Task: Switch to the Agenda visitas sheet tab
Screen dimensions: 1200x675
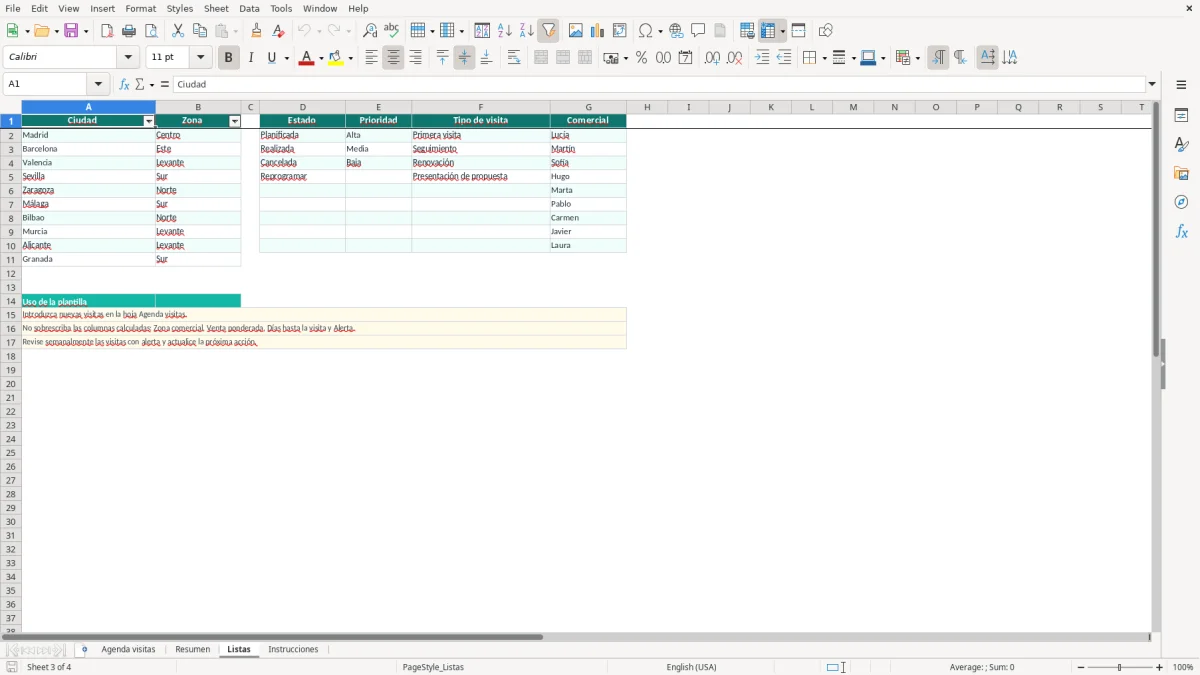Action: pyautogui.click(x=128, y=650)
